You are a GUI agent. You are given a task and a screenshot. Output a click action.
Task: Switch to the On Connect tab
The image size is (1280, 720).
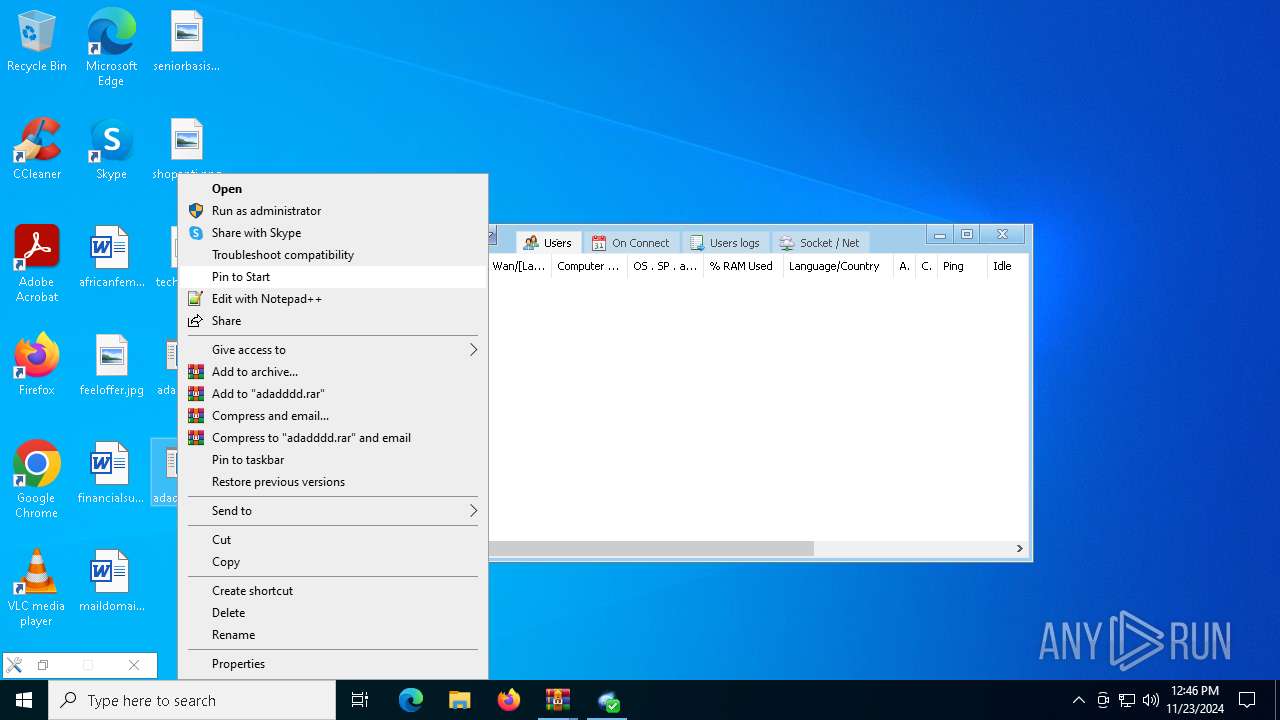pos(631,243)
